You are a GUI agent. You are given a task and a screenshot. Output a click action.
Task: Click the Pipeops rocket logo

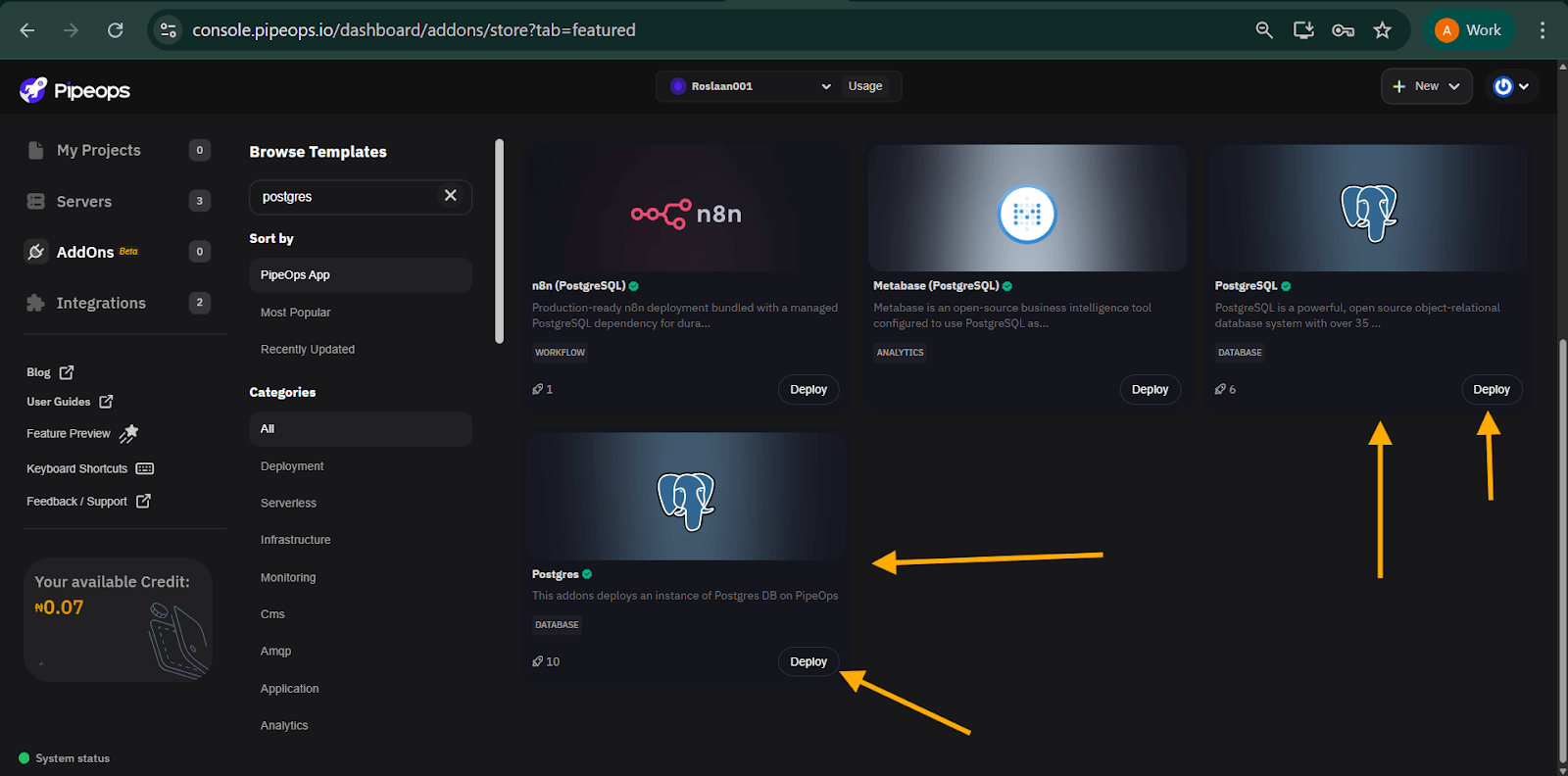74,90
